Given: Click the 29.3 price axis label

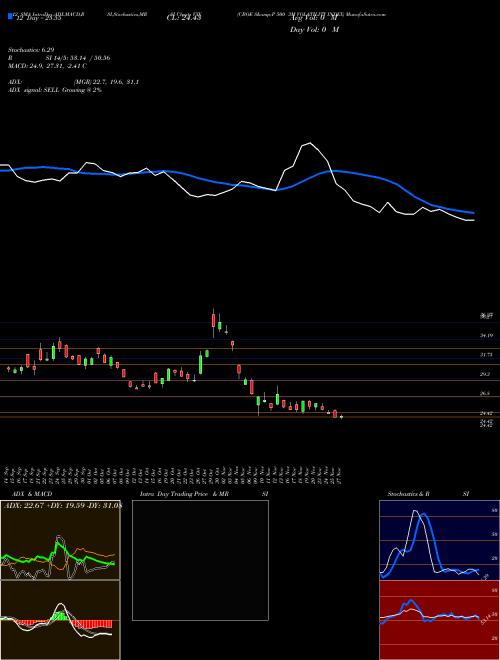Looking at the screenshot, I should pos(484,374).
